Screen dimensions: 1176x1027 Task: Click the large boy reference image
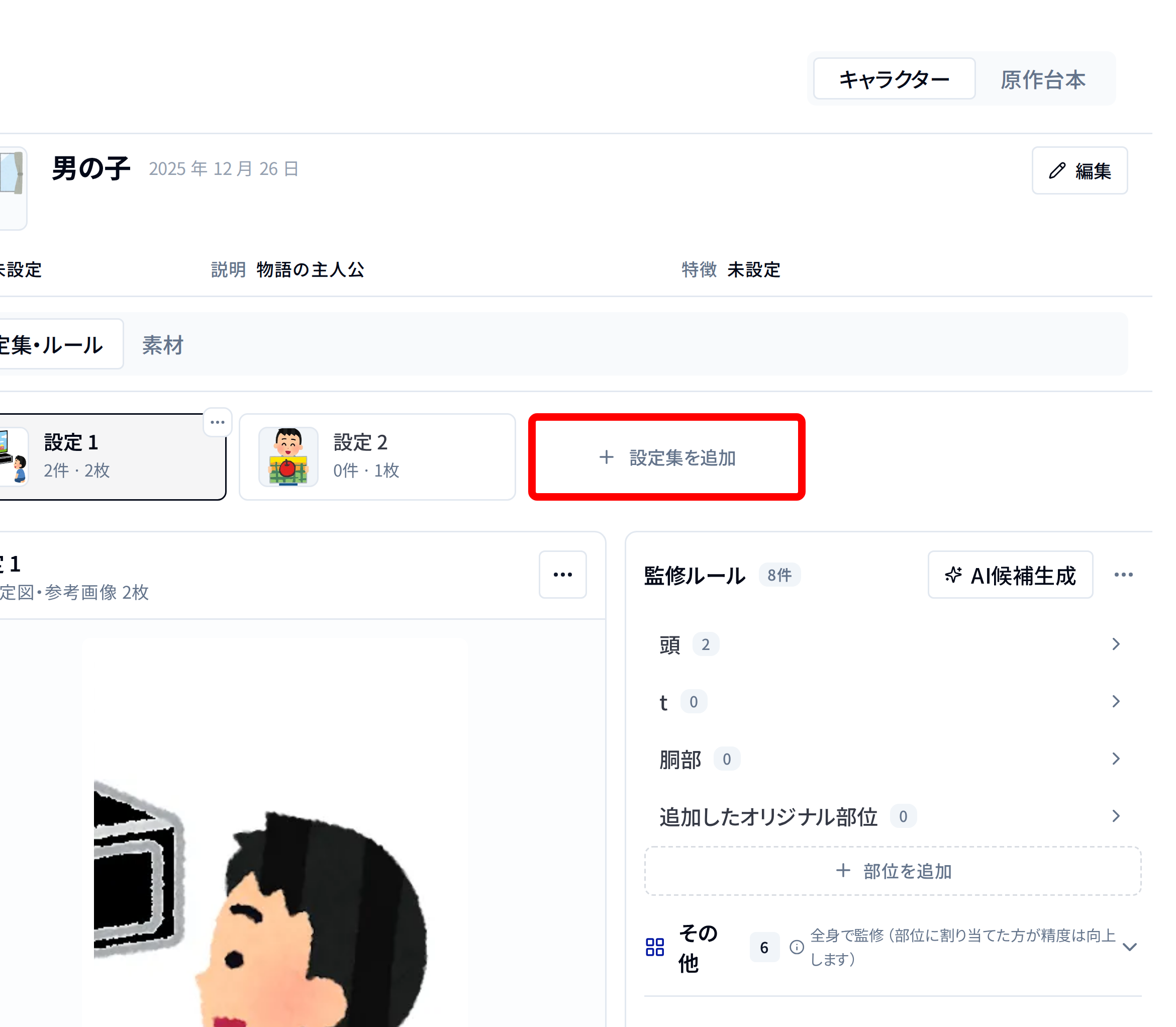(274, 832)
